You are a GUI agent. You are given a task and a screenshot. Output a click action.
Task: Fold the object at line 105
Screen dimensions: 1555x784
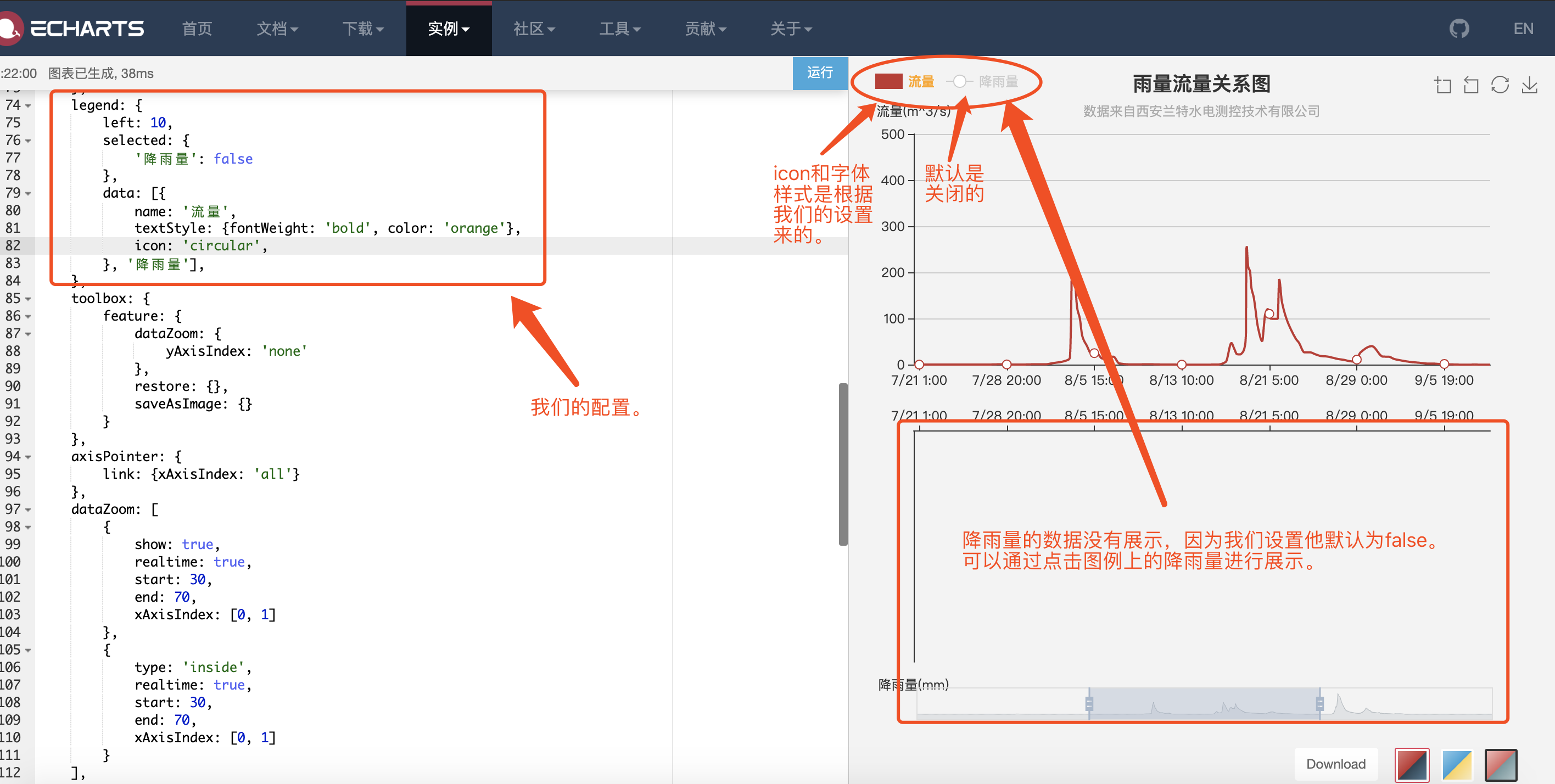28,650
